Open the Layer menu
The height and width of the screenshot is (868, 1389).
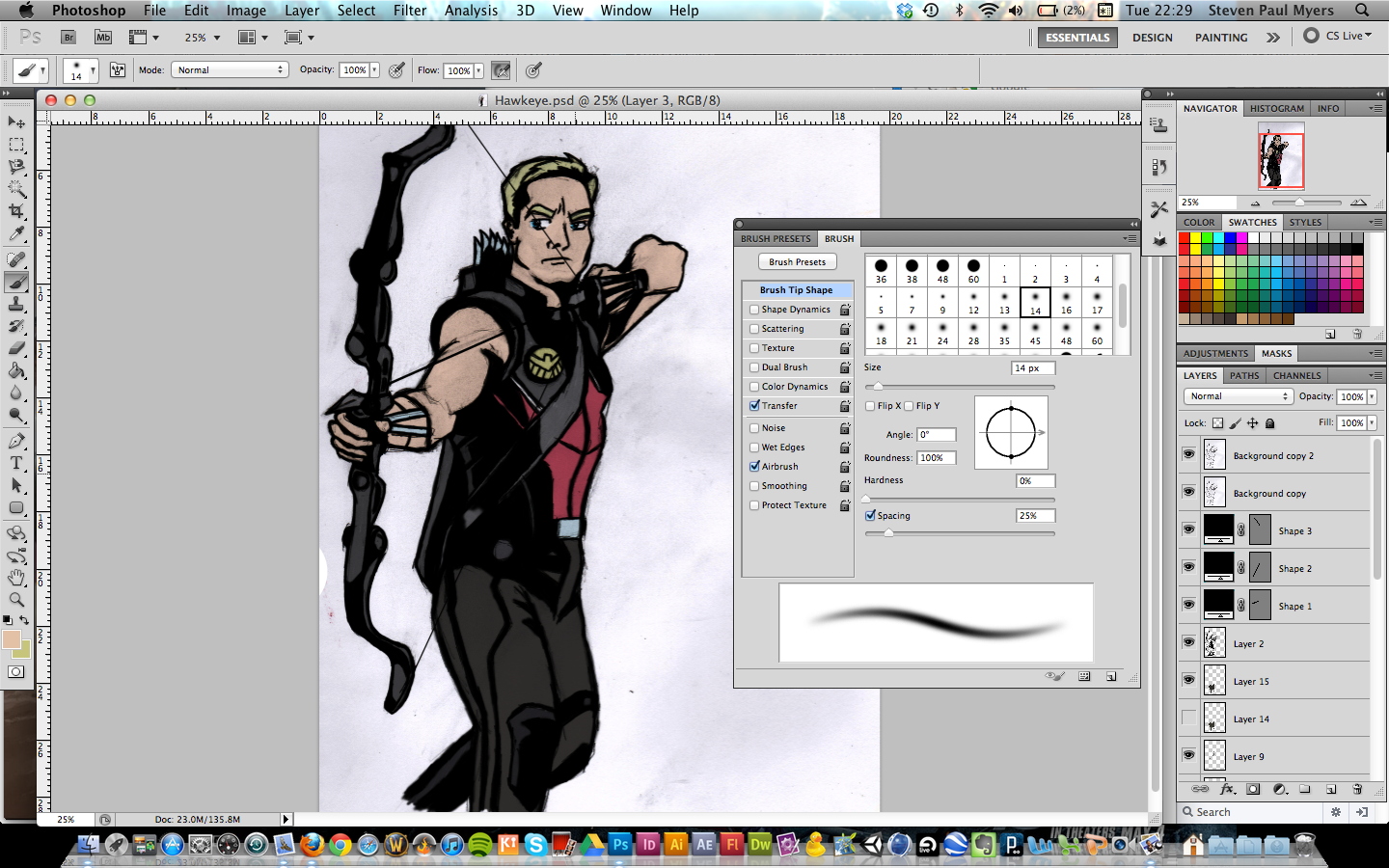(302, 11)
